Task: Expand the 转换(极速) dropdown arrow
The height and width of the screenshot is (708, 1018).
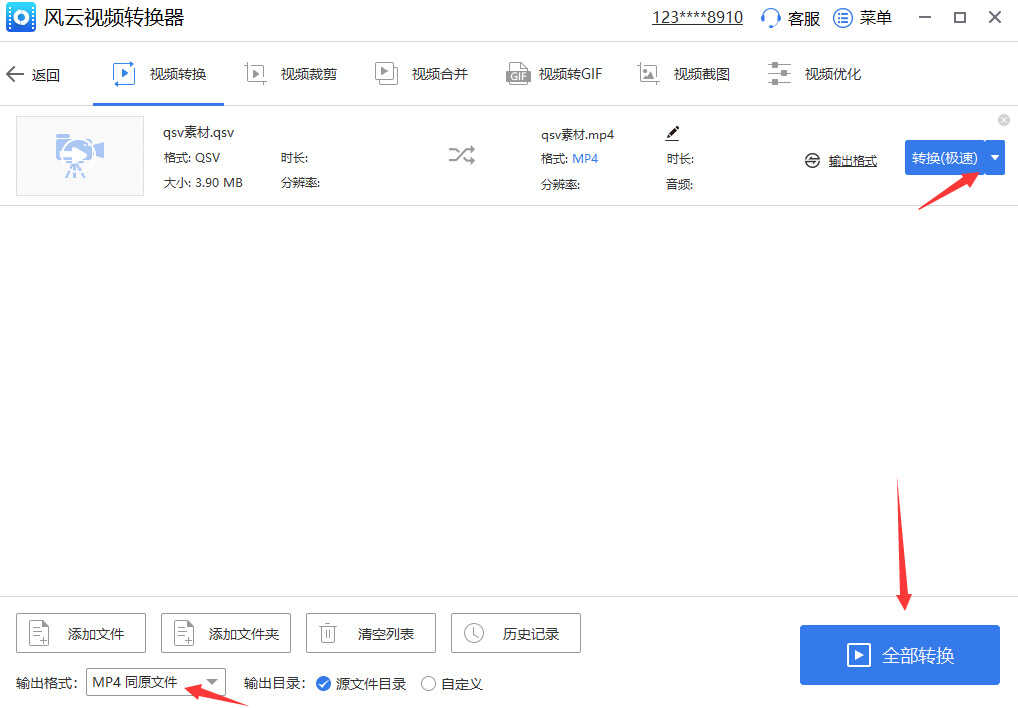Action: [995, 158]
